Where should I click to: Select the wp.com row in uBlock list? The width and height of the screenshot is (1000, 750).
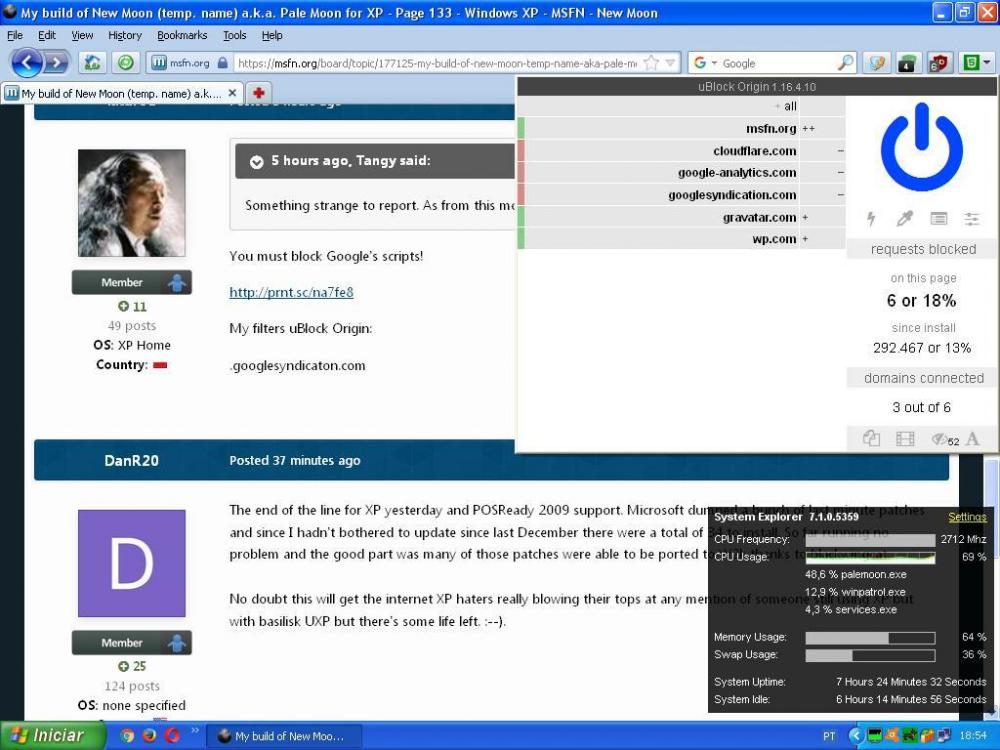pyautogui.click(x=681, y=239)
